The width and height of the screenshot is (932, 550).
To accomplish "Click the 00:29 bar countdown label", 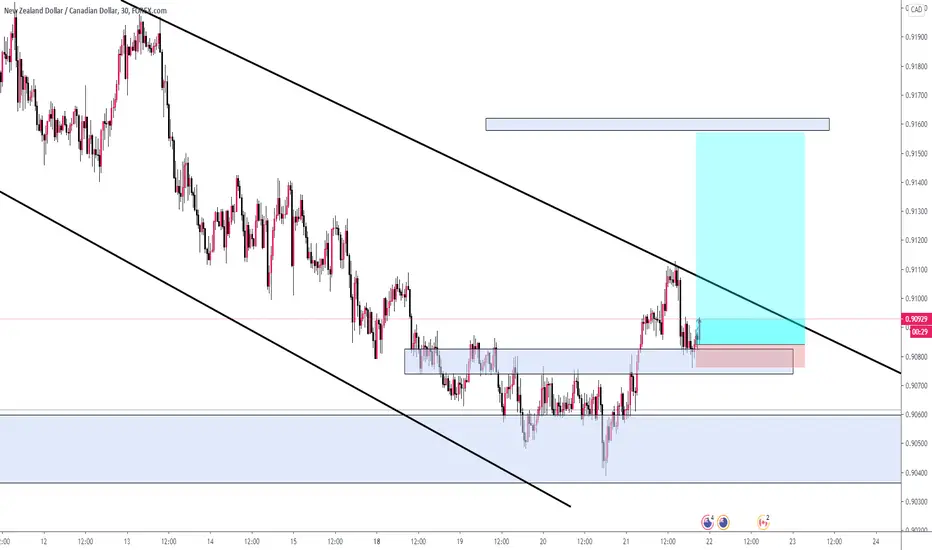I will click(x=920, y=332).
